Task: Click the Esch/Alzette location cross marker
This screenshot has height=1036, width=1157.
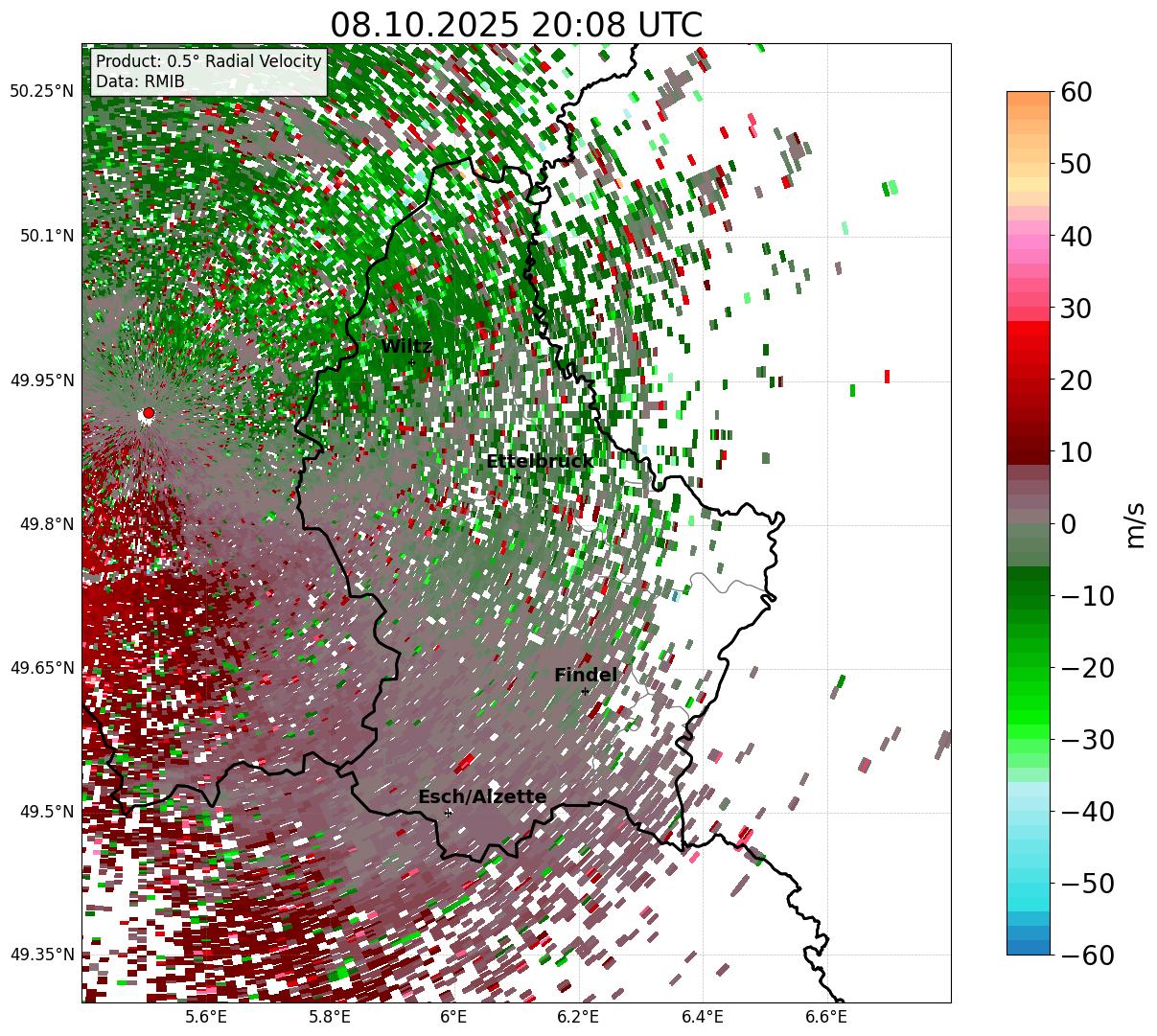Action: (x=448, y=812)
